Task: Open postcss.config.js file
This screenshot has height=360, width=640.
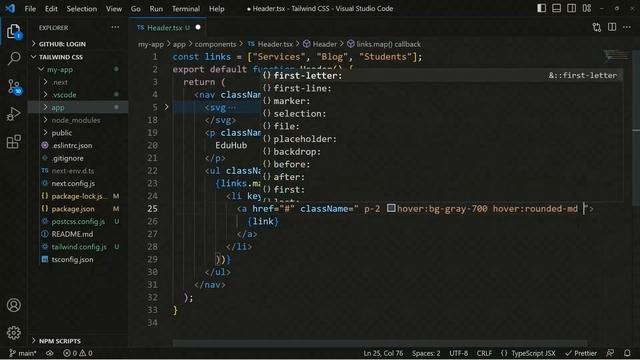Action: [78, 221]
